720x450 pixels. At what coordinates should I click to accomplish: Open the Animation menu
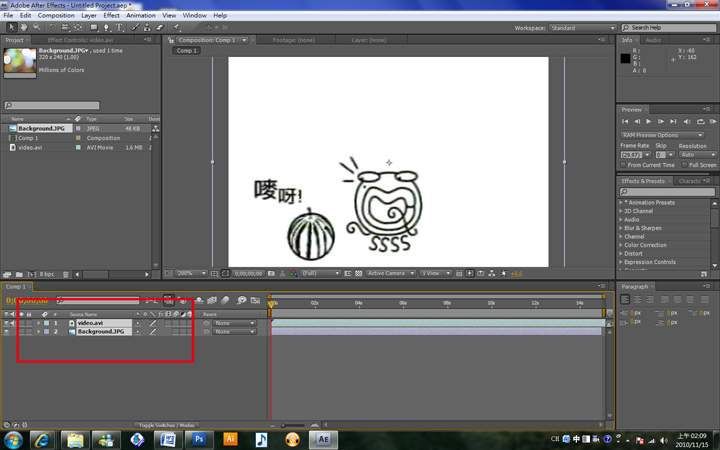pos(141,15)
